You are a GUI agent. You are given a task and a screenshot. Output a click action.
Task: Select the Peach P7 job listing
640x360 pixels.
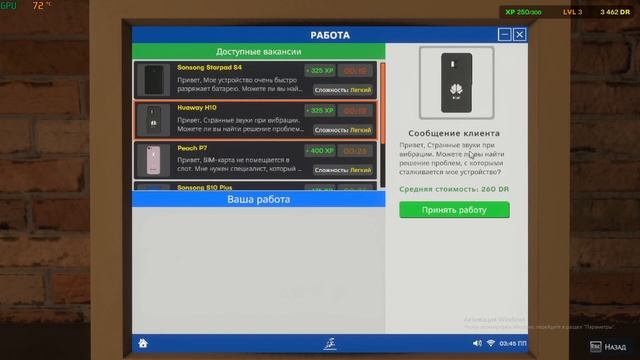point(255,160)
